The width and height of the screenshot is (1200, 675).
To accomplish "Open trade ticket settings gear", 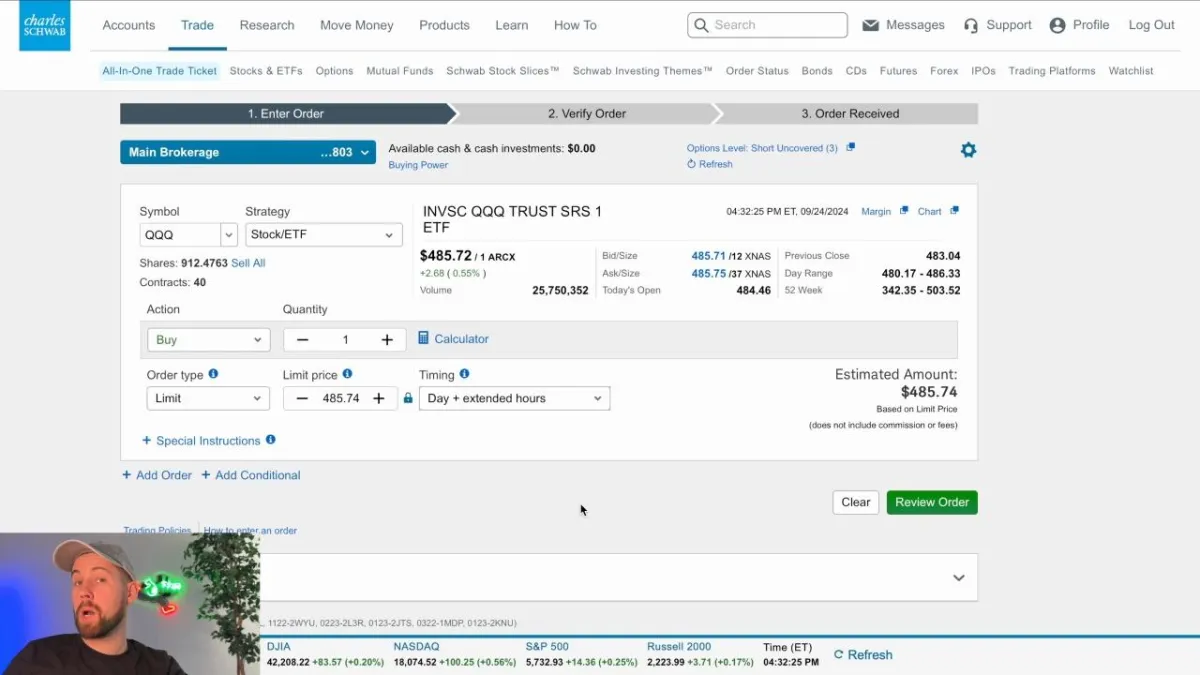I will click(x=968, y=150).
